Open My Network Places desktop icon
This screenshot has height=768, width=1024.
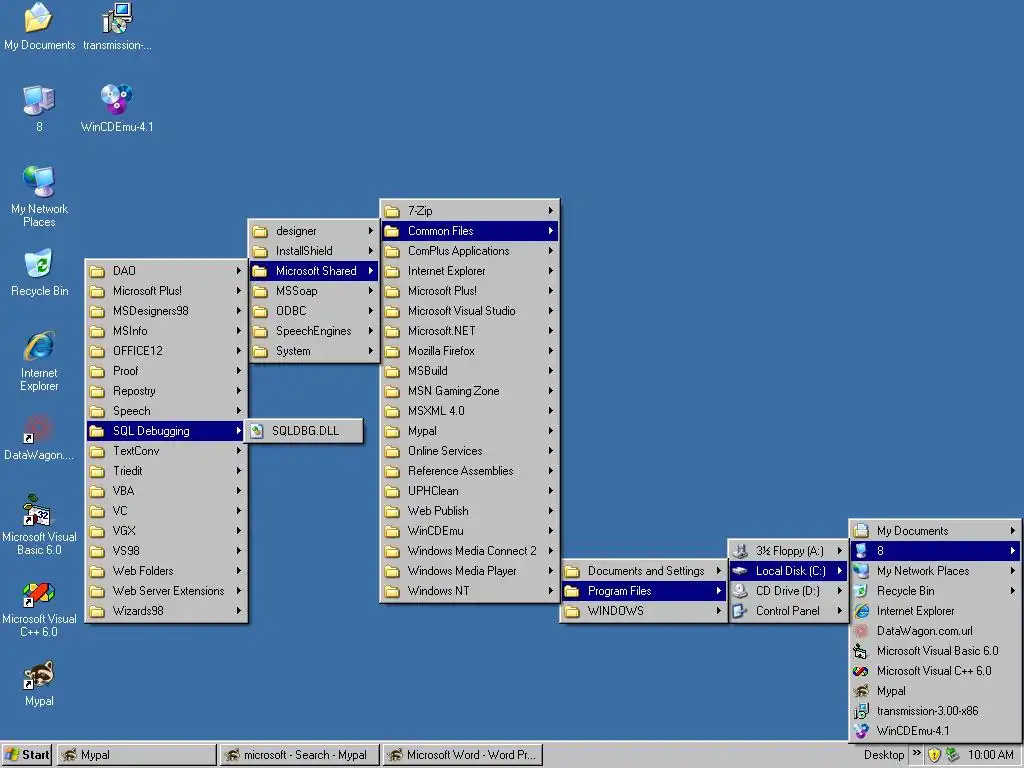[39, 196]
